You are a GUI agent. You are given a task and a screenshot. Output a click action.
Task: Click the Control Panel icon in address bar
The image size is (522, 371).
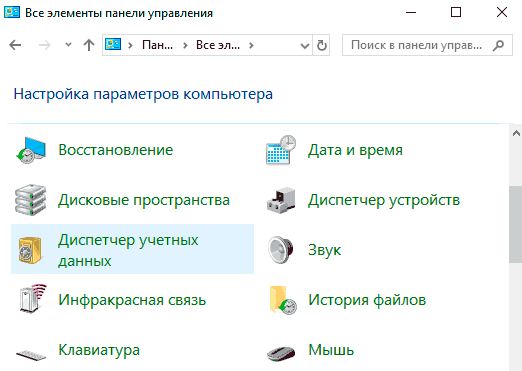pos(113,45)
